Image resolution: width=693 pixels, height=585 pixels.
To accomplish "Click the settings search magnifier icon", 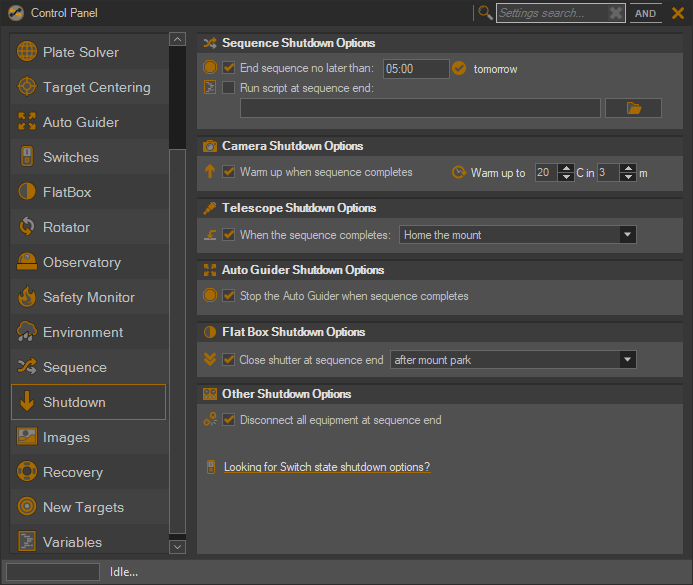I will [x=485, y=13].
